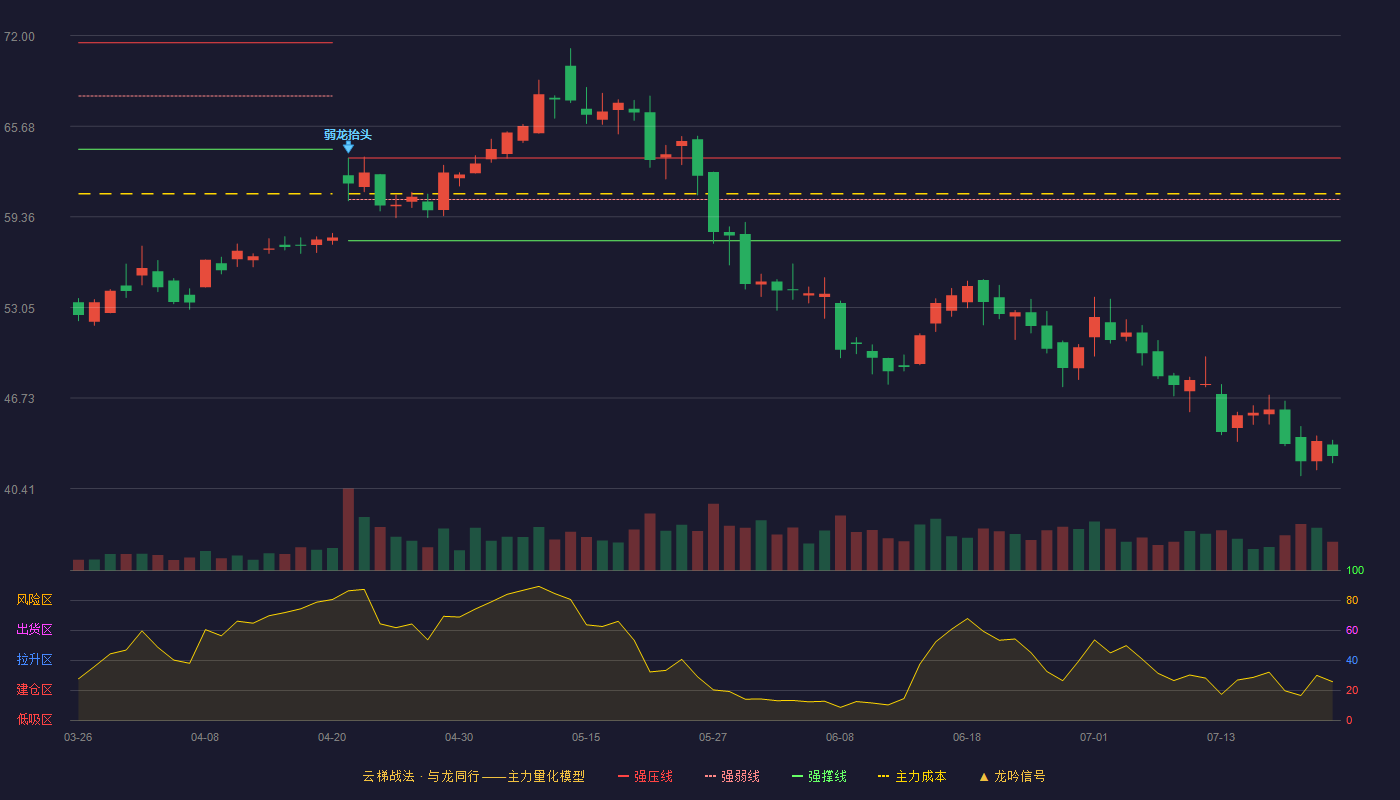The image size is (1400, 800).
Task: Toggle the 强压线 legend series
Action: coord(645,776)
